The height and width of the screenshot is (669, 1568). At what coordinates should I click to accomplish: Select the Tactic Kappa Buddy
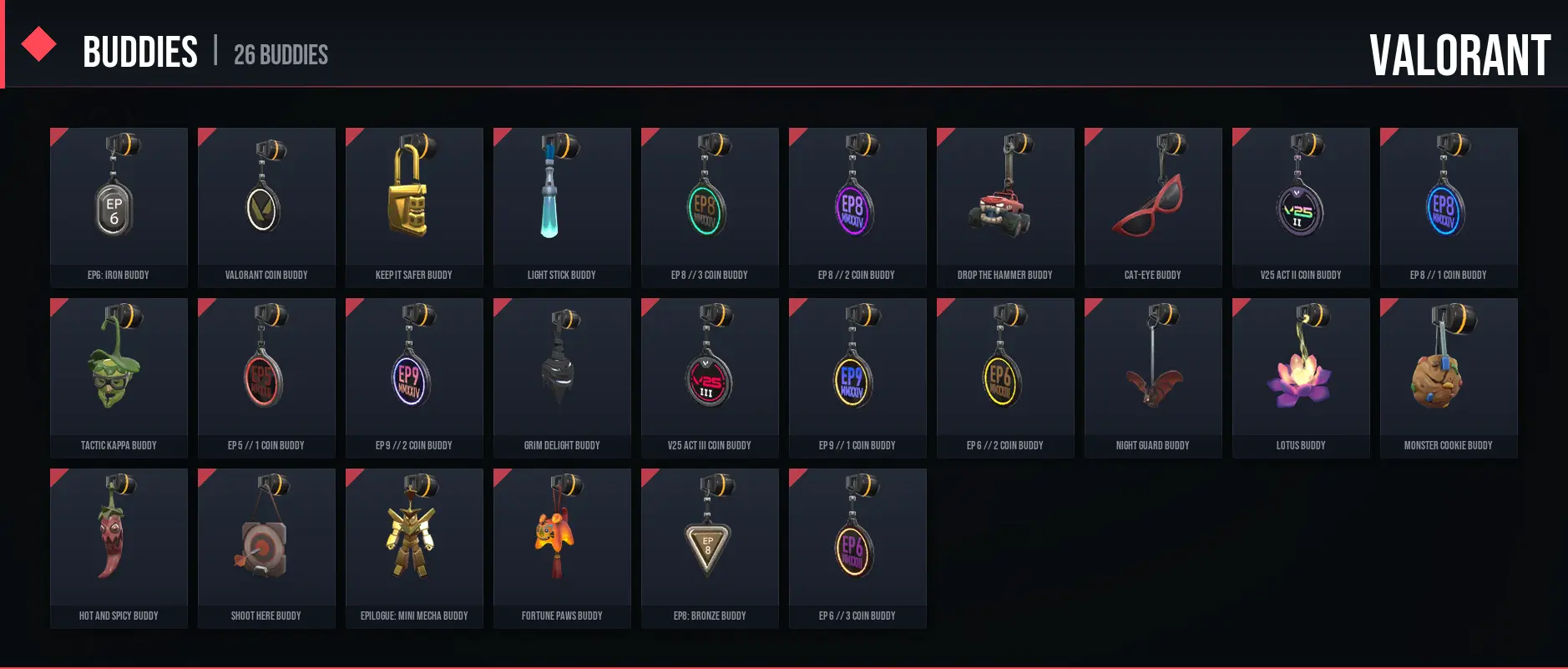pos(119,378)
